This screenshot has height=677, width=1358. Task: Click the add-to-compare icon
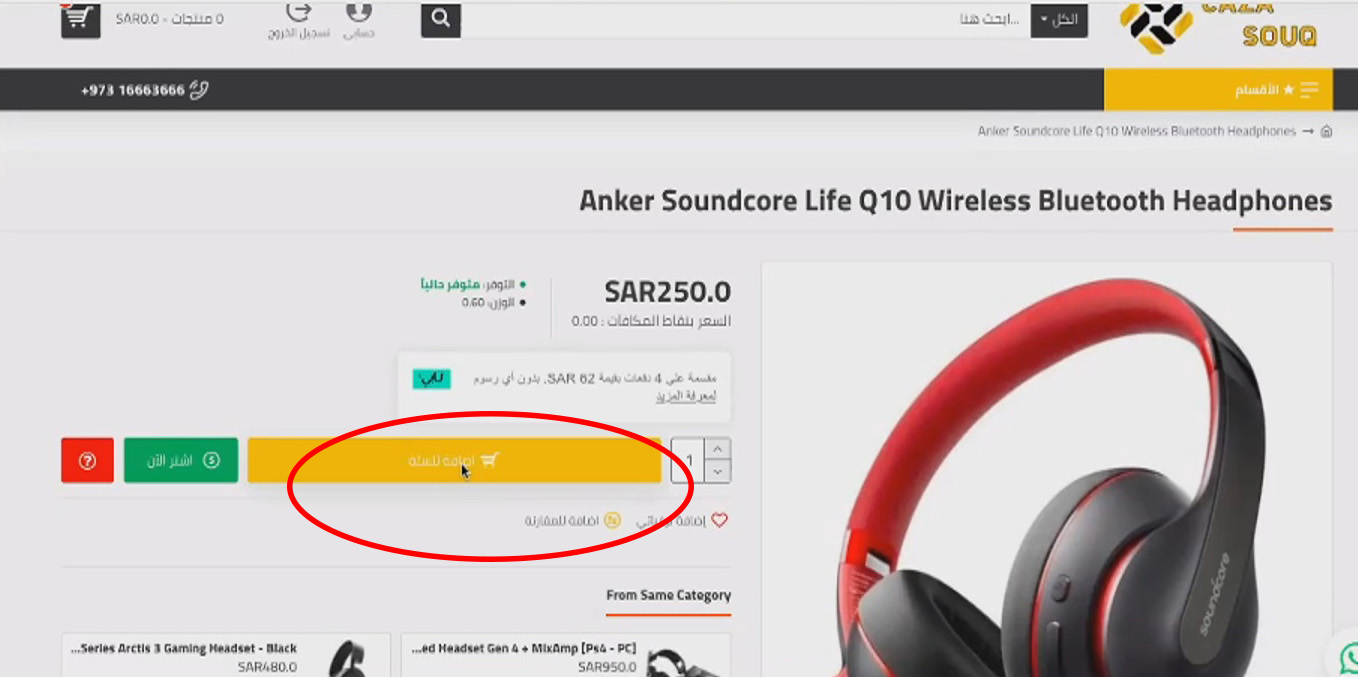613,520
